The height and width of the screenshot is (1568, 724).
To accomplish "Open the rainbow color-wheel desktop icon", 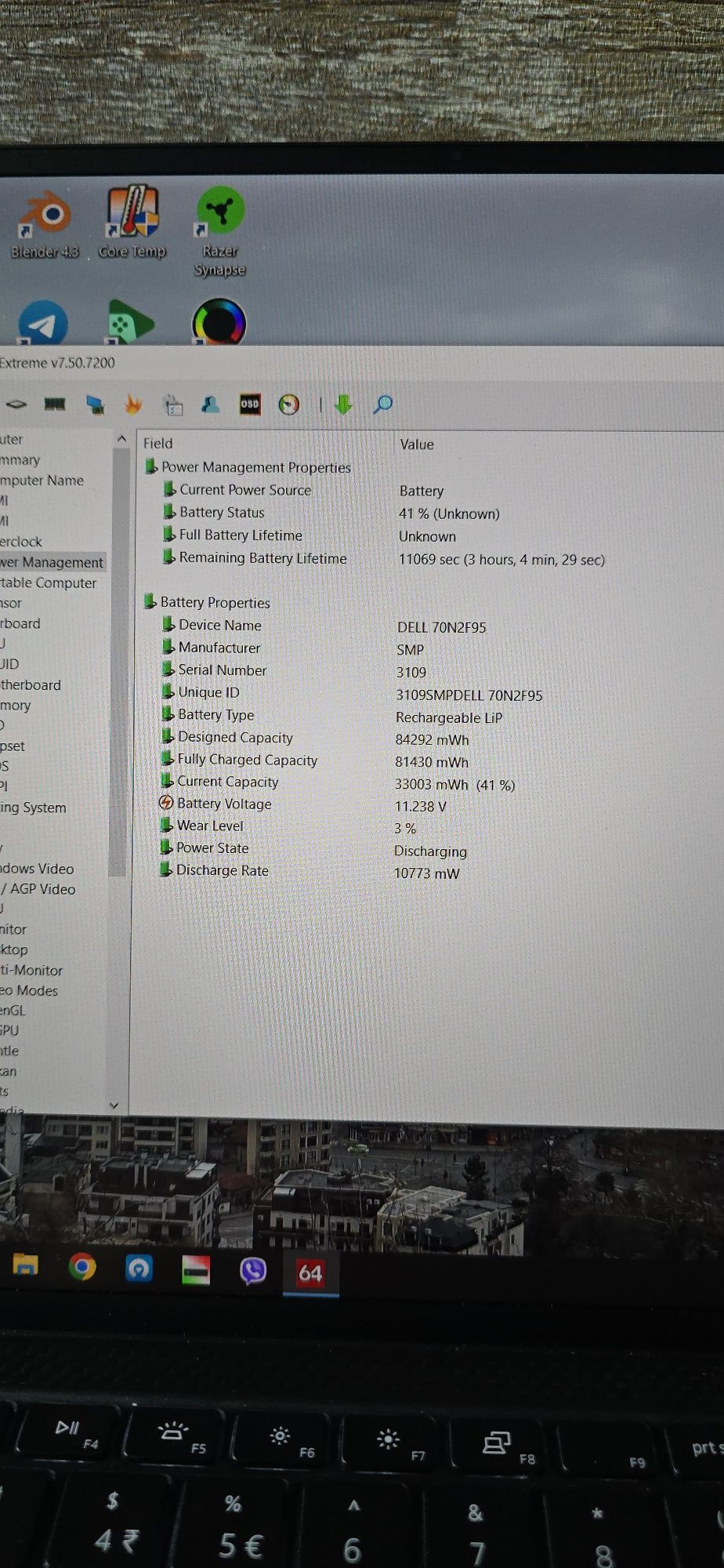I will (x=219, y=322).
